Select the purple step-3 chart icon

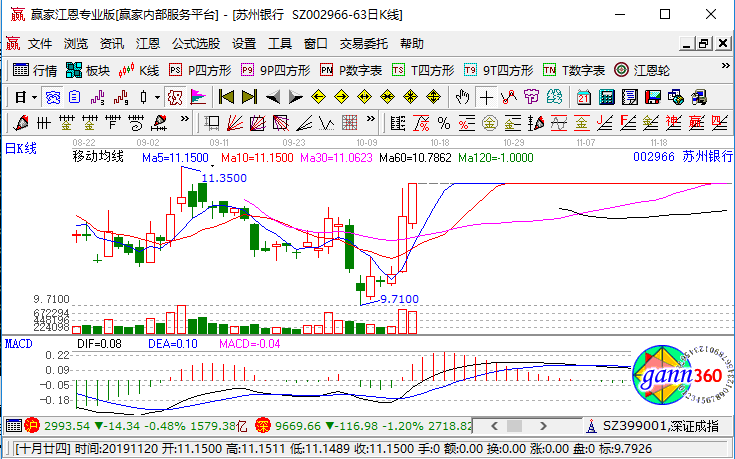[x=98, y=98]
